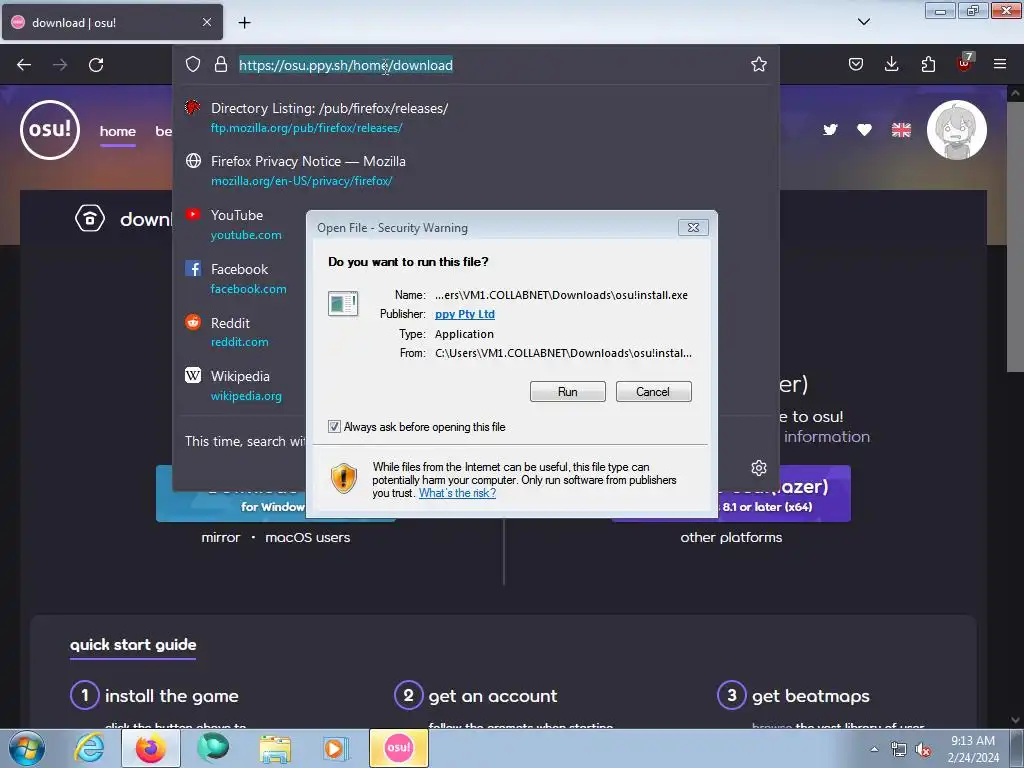Viewport: 1024px width, 768px height.
Task: Click the quick start guide heading
Action: 133,645
